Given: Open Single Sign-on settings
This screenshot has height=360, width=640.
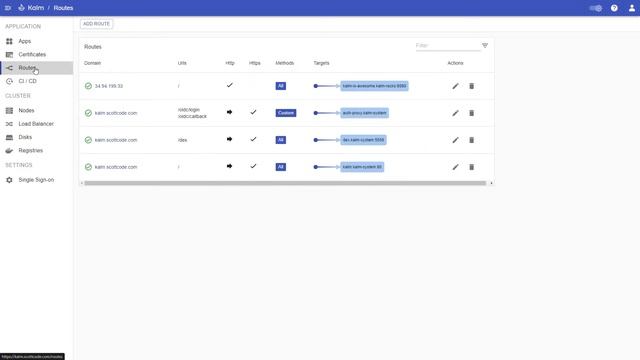Looking at the screenshot, I should click(37, 180).
